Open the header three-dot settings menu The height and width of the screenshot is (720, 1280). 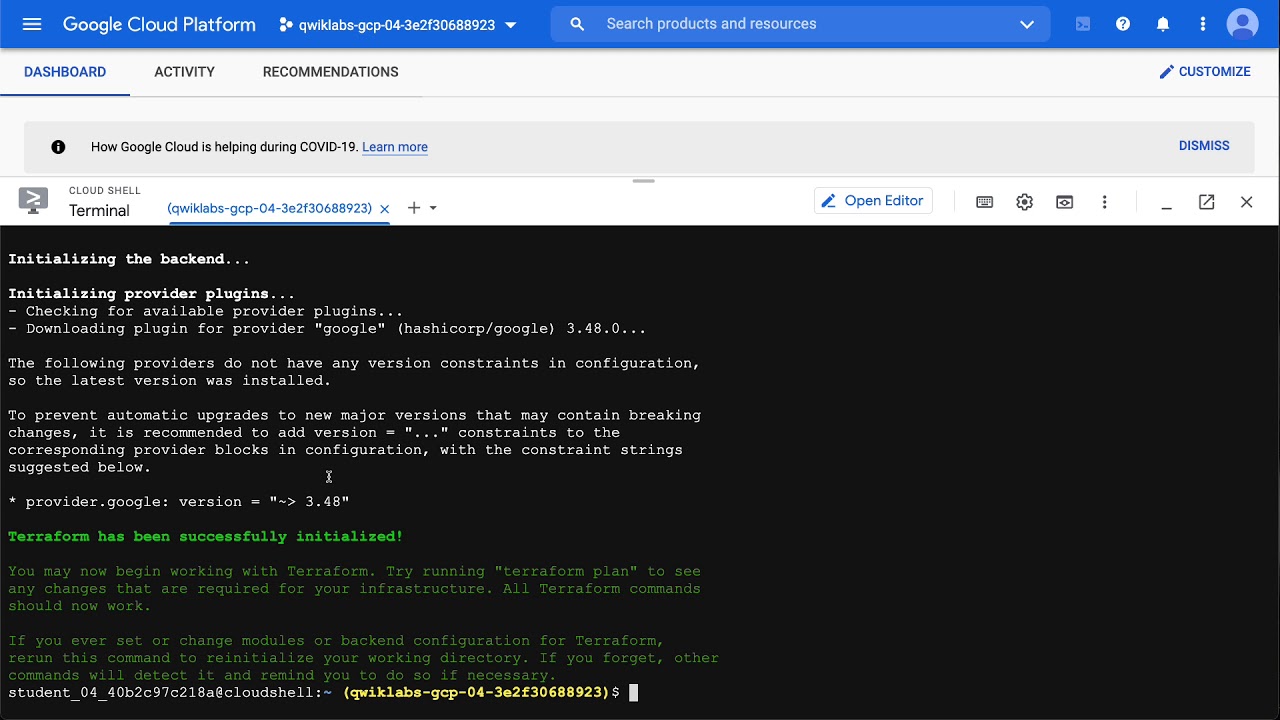[1203, 24]
